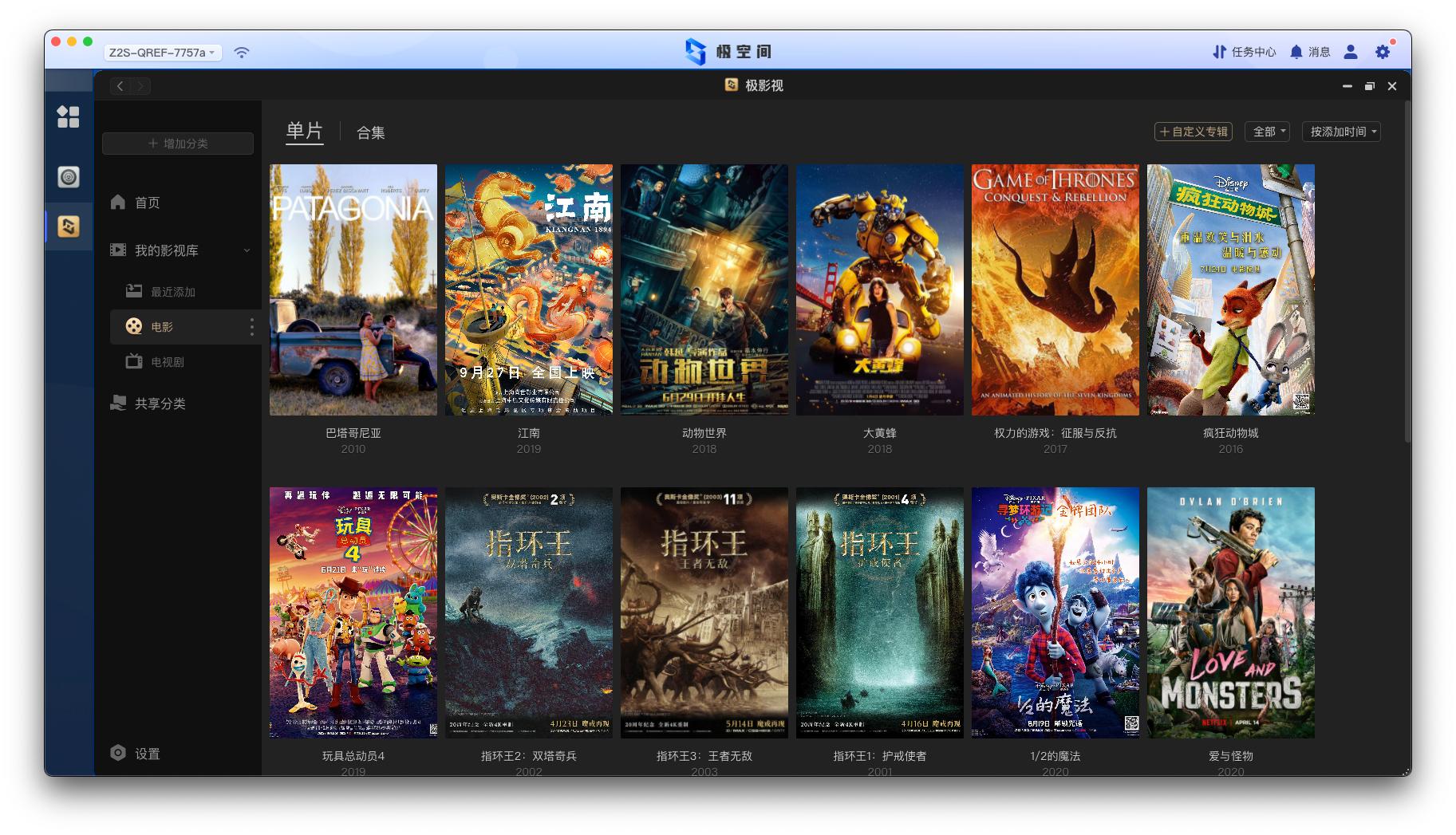Screen dimensions: 1456x835
Task: Click the film reel icon beside 电影
Action: 134,326
